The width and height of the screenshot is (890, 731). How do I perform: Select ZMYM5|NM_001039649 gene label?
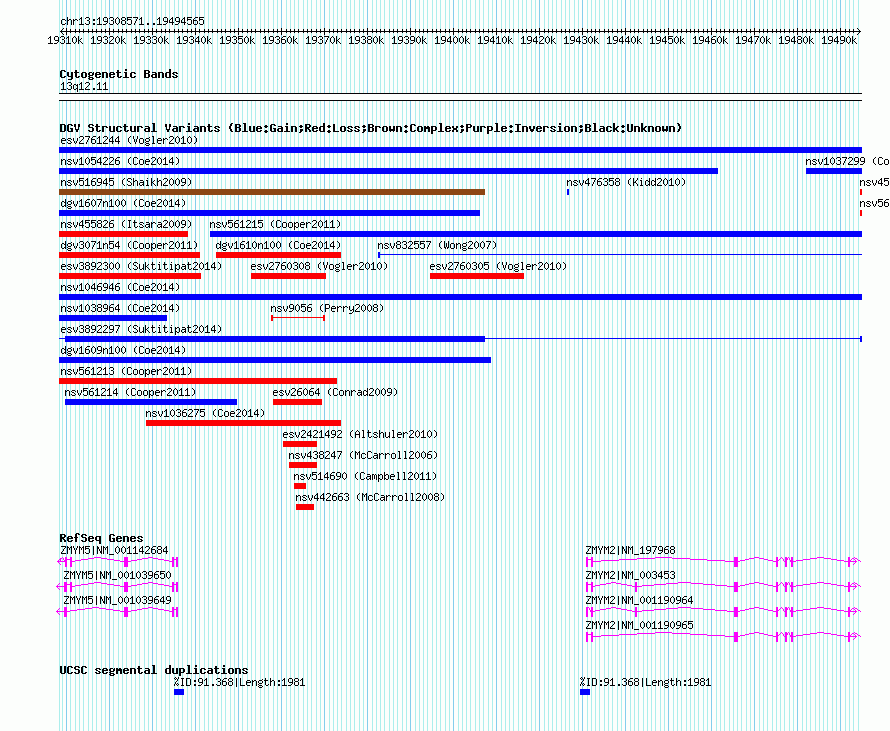(117, 600)
